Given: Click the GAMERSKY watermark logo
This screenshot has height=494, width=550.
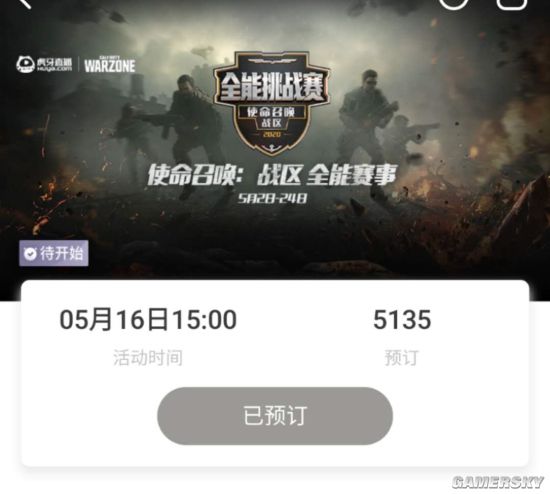Looking at the screenshot, I should coord(497,482).
